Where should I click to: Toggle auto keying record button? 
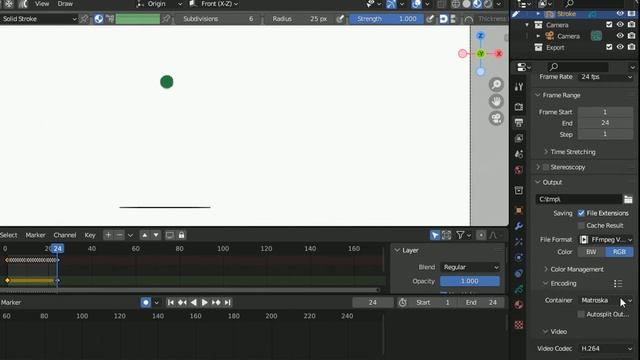pos(146,302)
